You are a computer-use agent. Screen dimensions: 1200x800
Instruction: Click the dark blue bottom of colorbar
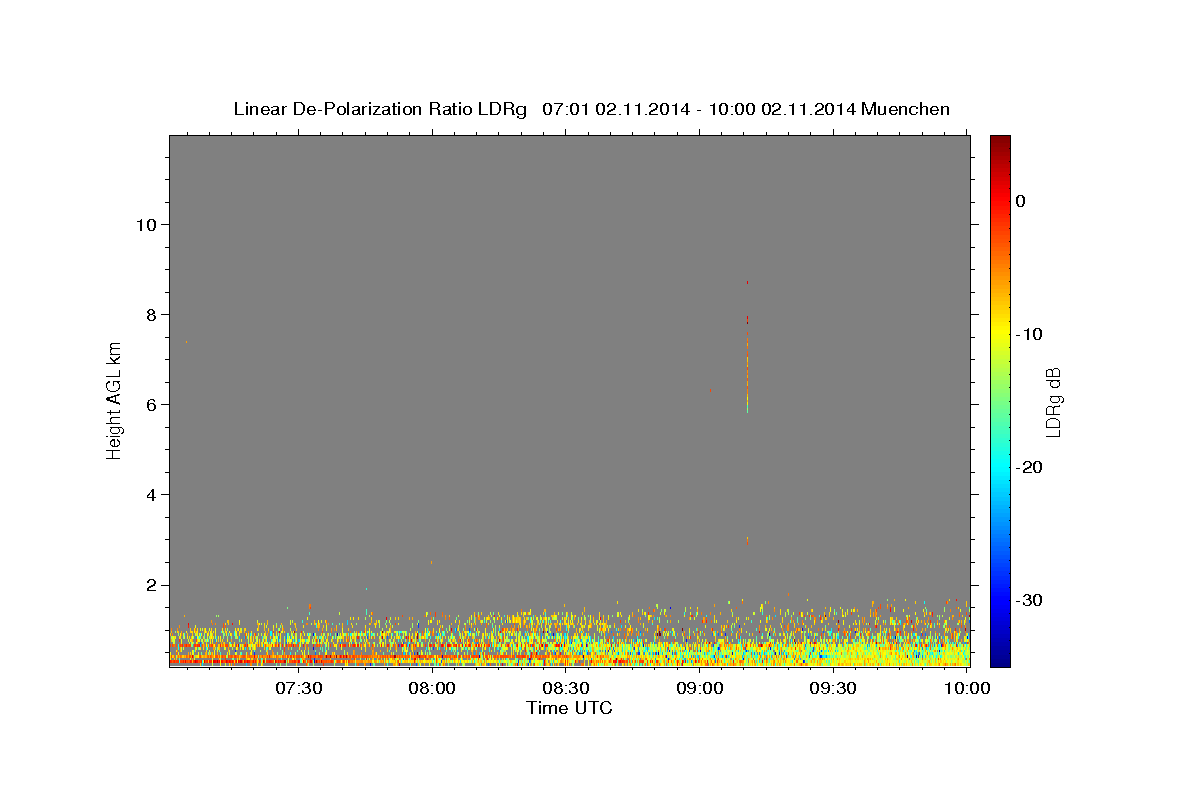[1000, 658]
